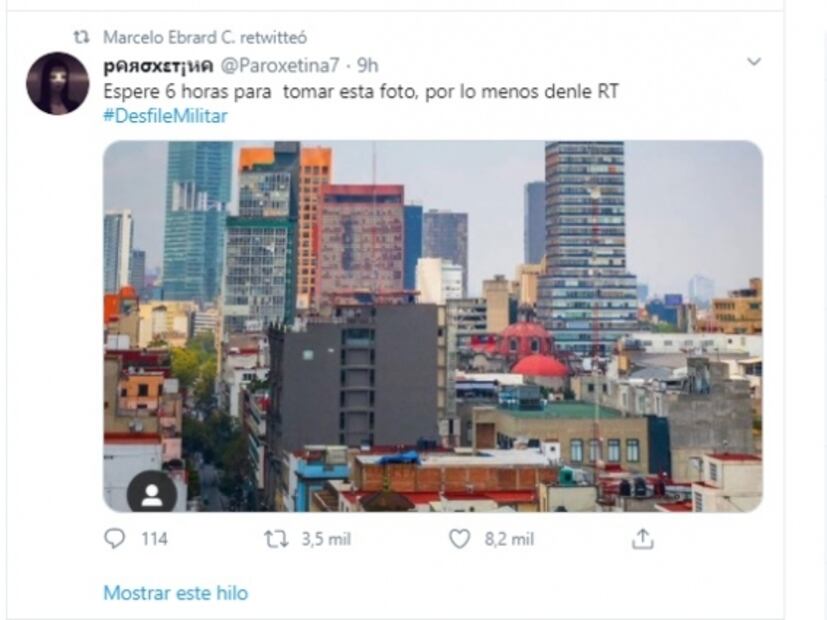
Task: Like the tweet with the heart icon
Action: tap(459, 539)
